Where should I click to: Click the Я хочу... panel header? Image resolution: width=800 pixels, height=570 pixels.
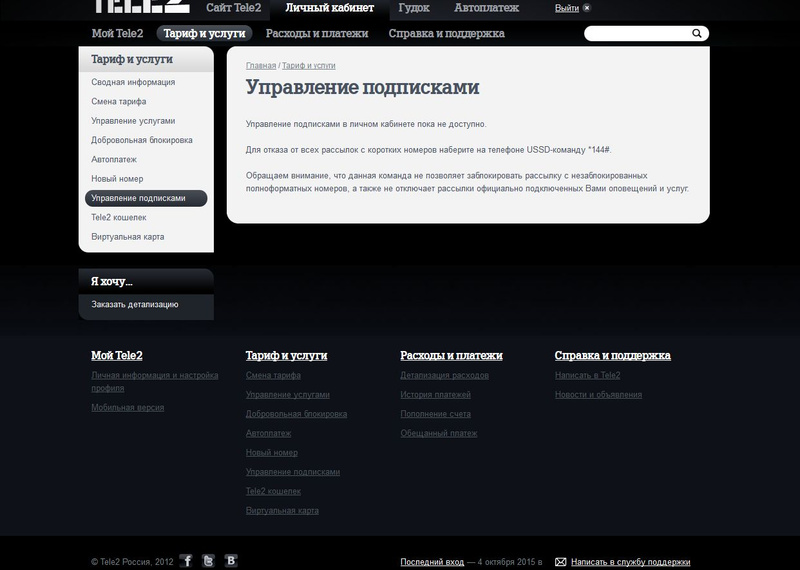146,282
